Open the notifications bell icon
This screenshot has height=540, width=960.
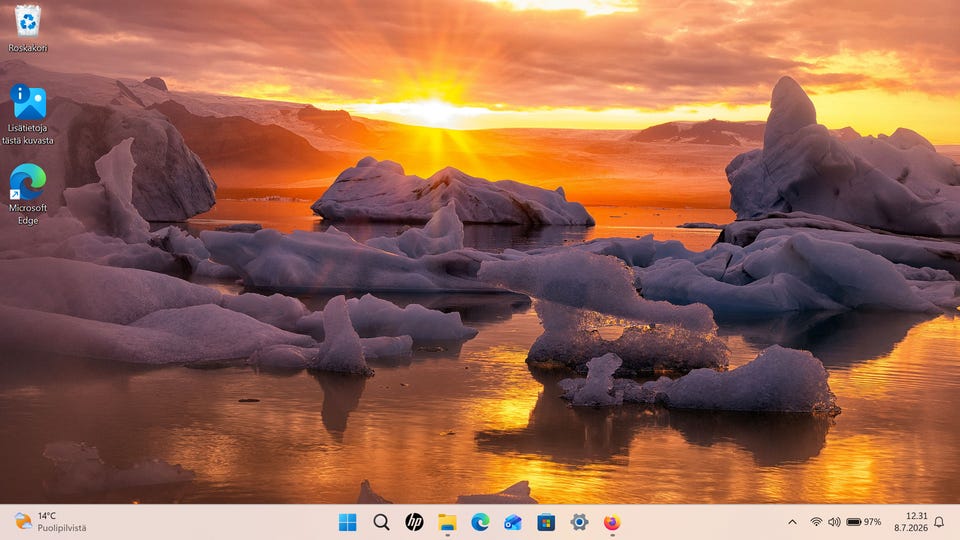pyautogui.click(x=939, y=522)
